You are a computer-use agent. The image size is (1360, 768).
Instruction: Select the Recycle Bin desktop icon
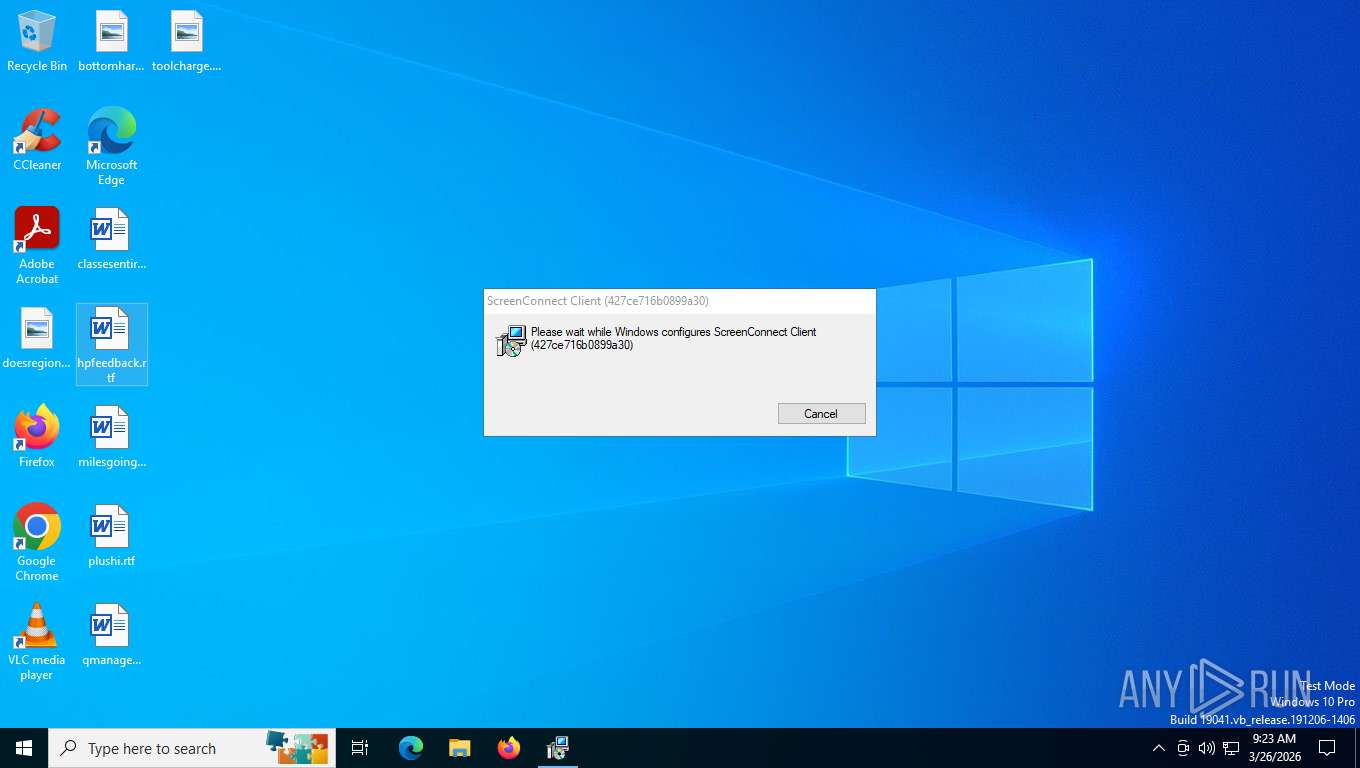37,42
